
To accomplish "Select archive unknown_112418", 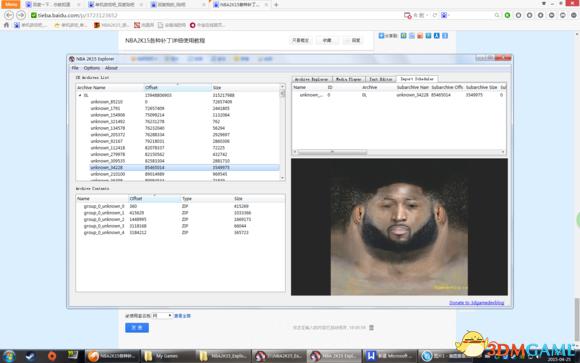I will click(108, 148).
